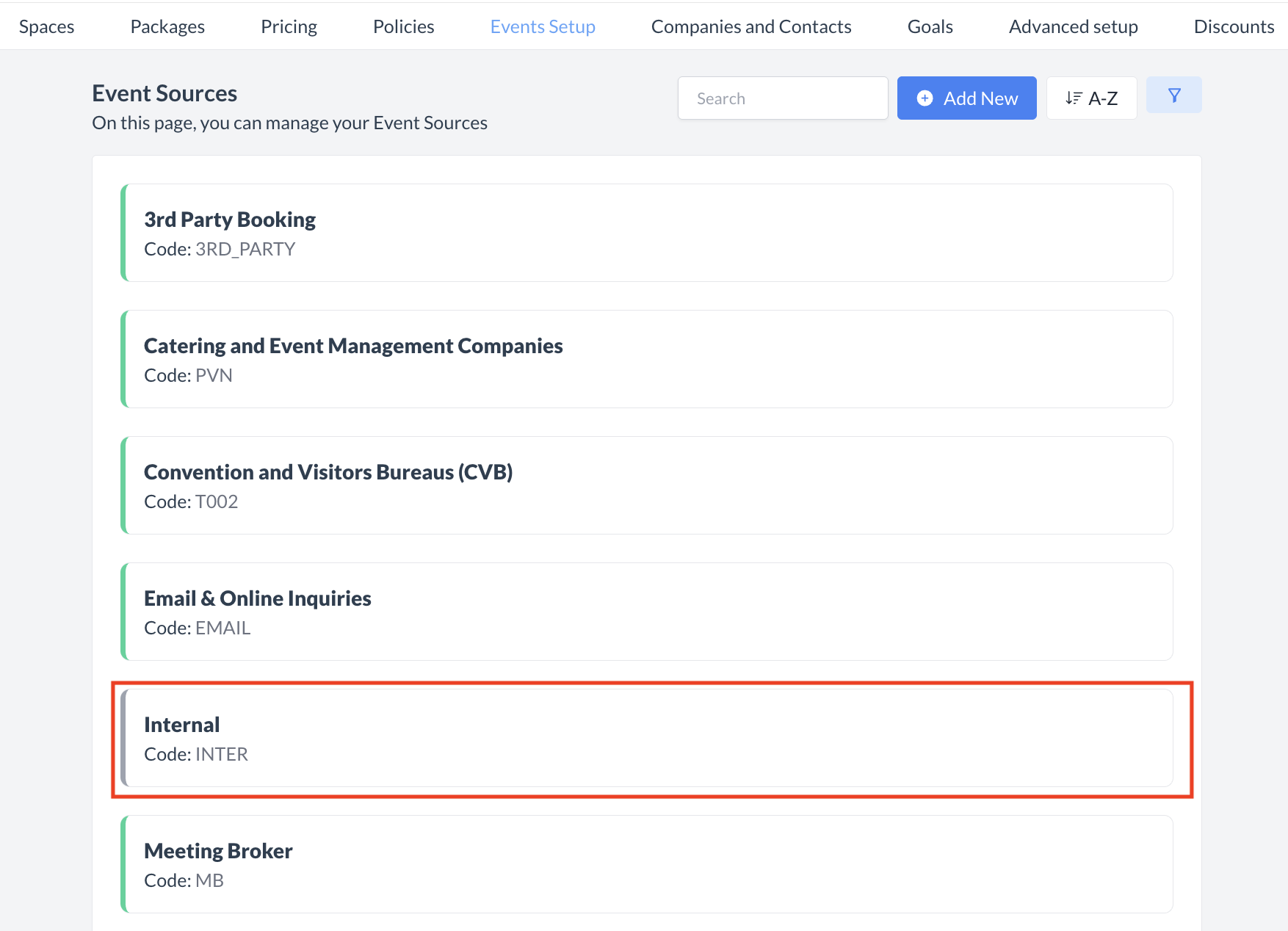Open the Internal event source
The image size is (1288, 931).
(646, 738)
